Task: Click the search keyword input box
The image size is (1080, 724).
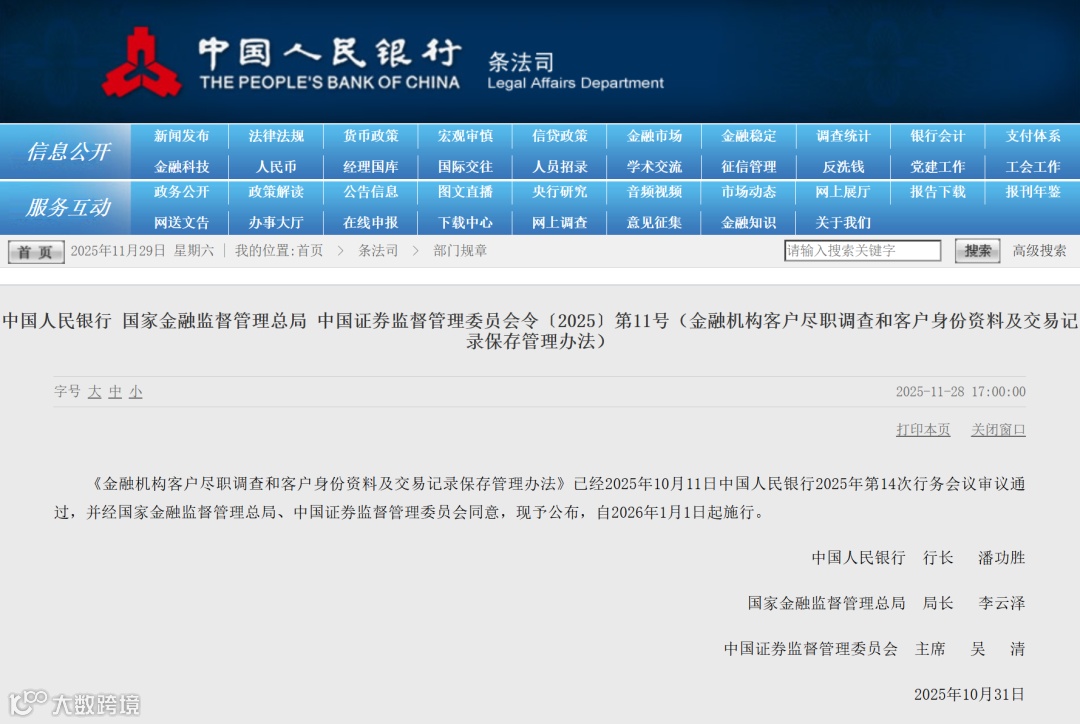Action: (x=862, y=250)
